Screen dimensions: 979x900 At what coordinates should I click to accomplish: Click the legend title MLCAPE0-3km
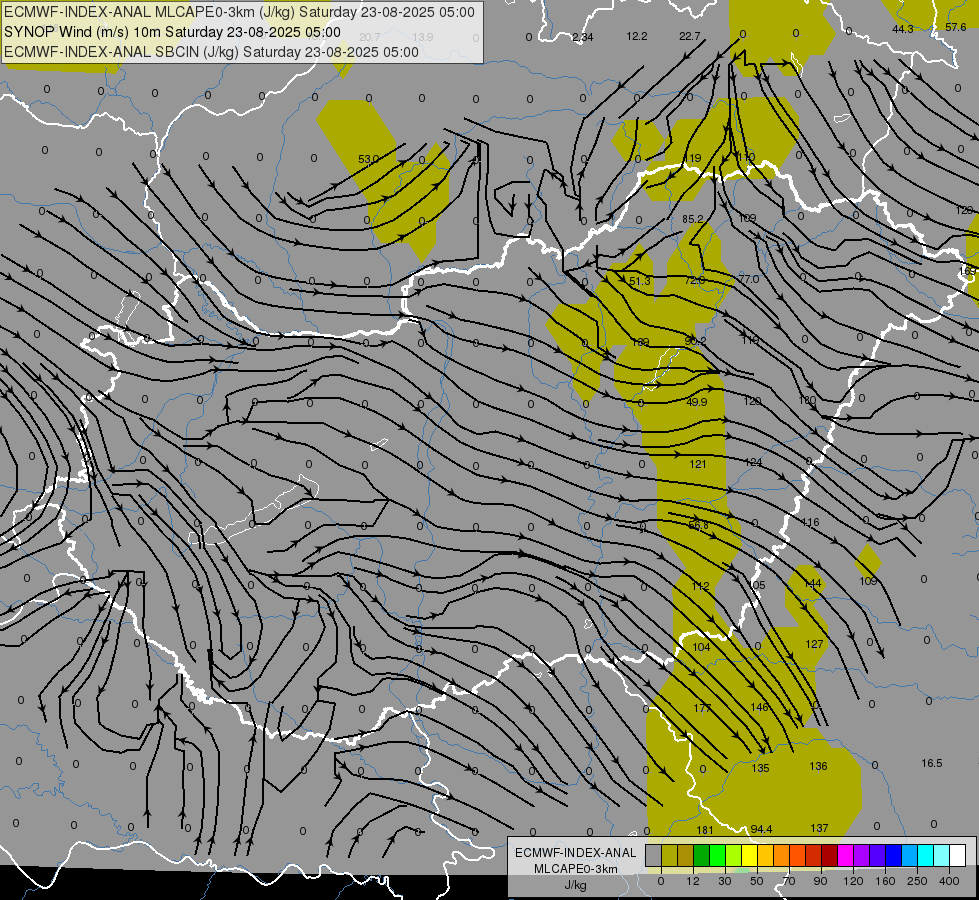pos(575,869)
